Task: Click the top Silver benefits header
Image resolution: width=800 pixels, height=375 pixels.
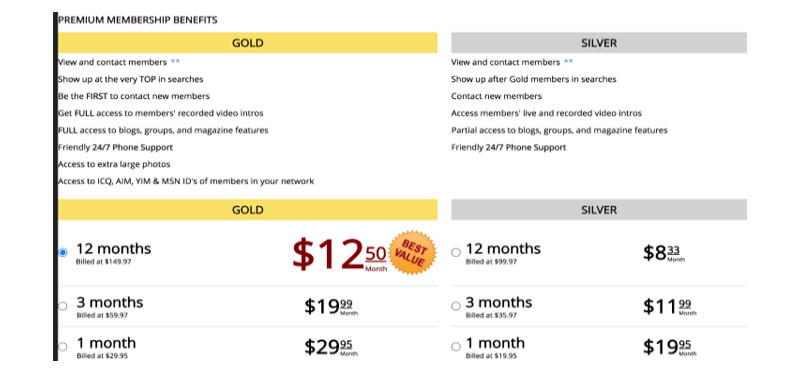Action: (599, 43)
